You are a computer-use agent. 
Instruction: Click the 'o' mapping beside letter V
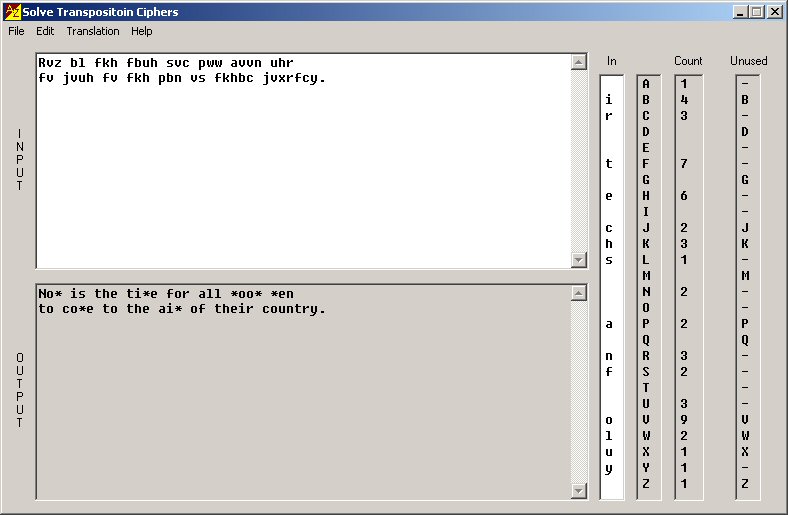[x=609, y=420]
